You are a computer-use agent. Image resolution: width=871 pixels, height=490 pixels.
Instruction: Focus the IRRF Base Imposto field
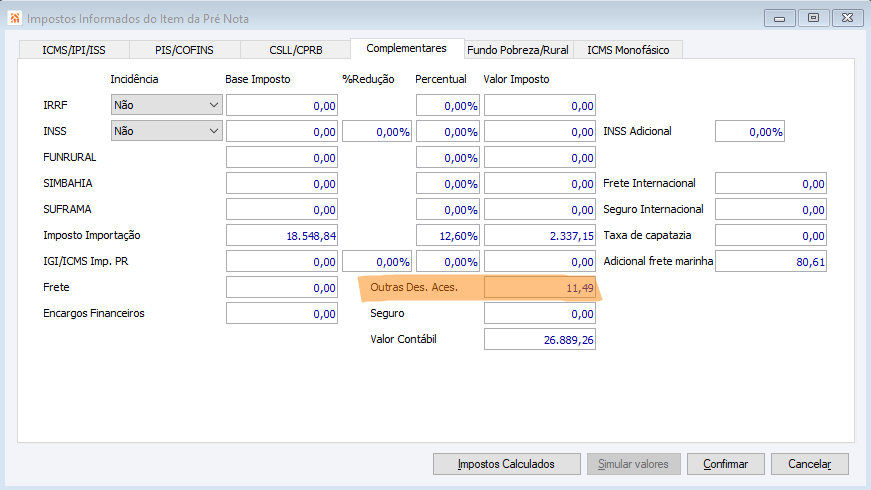click(282, 106)
